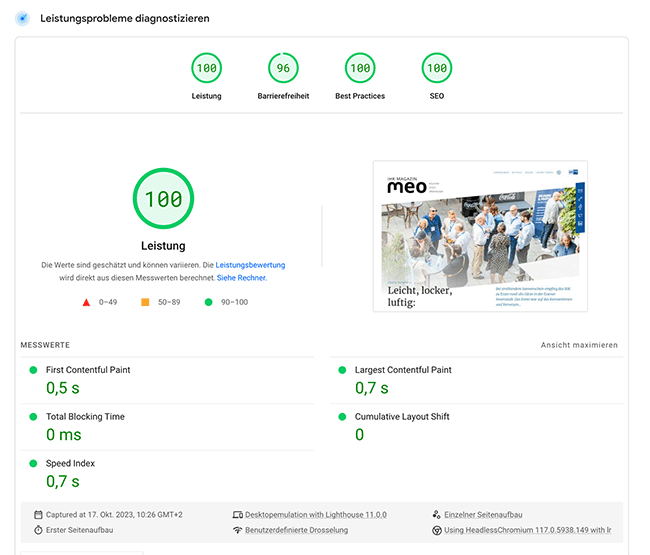Click 'Desktopemulation with Lighthouse 11.0.0' text
650x555 pixels.
click(x=316, y=514)
